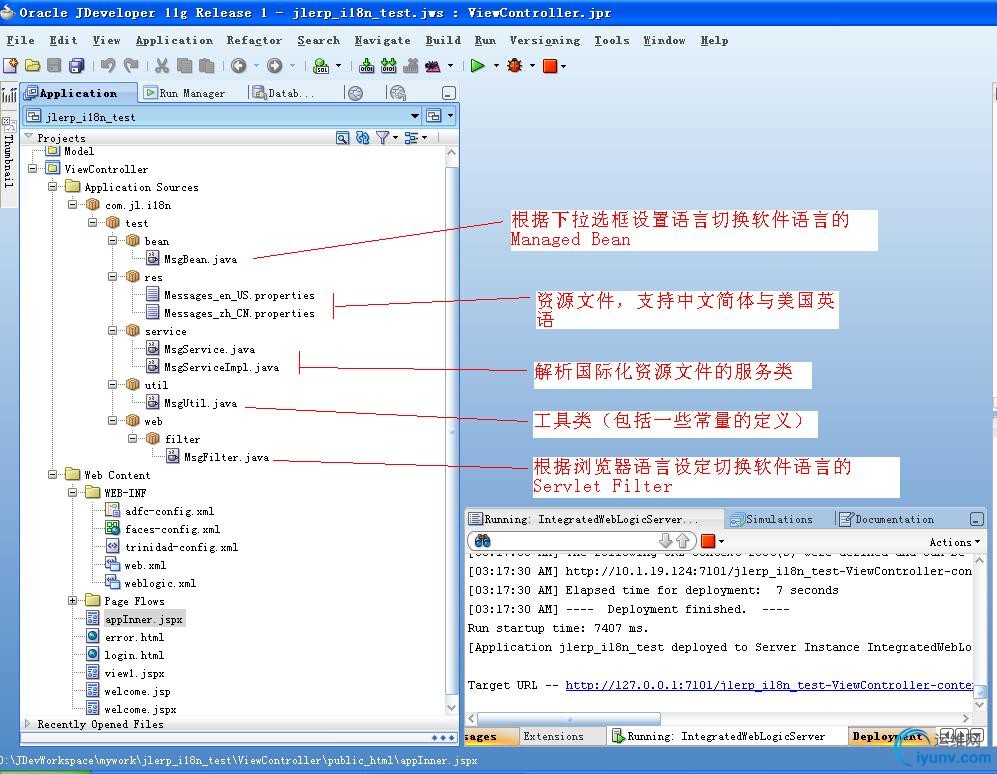Terminate the server with log panel red square

pos(708,541)
